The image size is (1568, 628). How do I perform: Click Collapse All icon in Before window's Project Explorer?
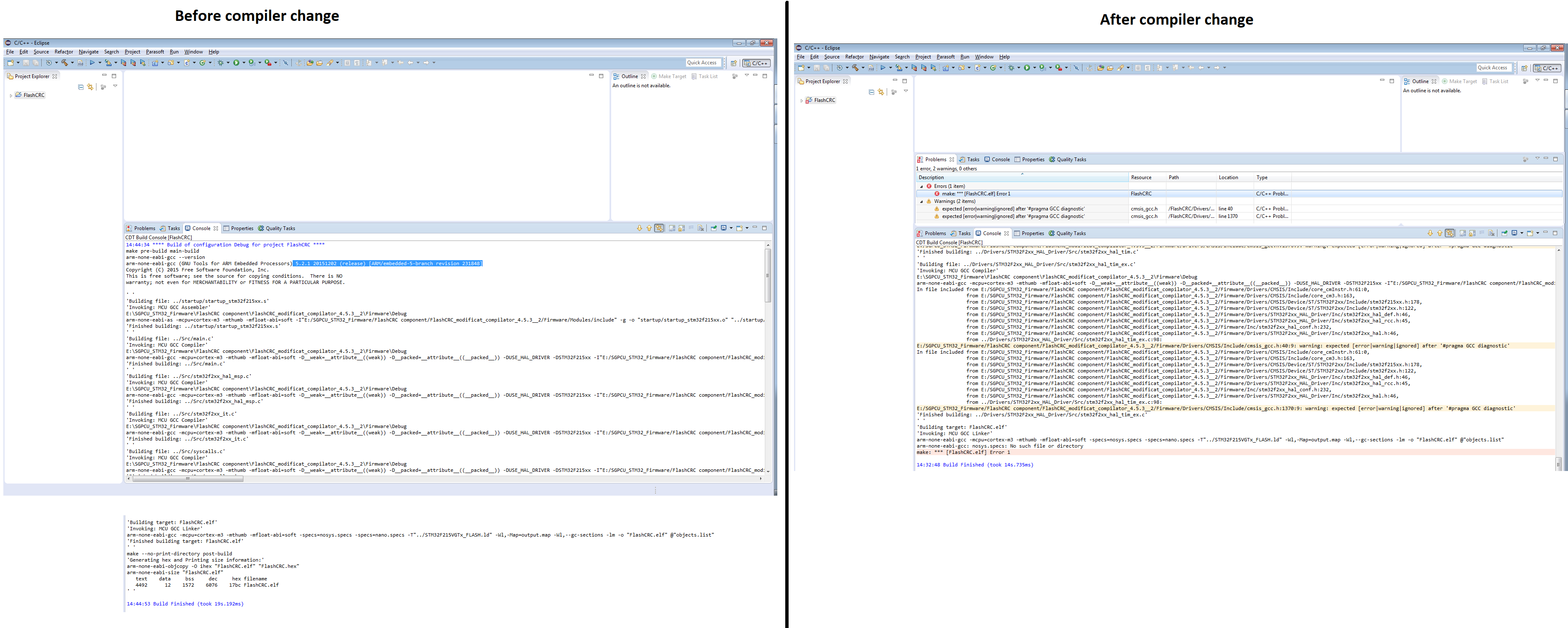pos(80,87)
